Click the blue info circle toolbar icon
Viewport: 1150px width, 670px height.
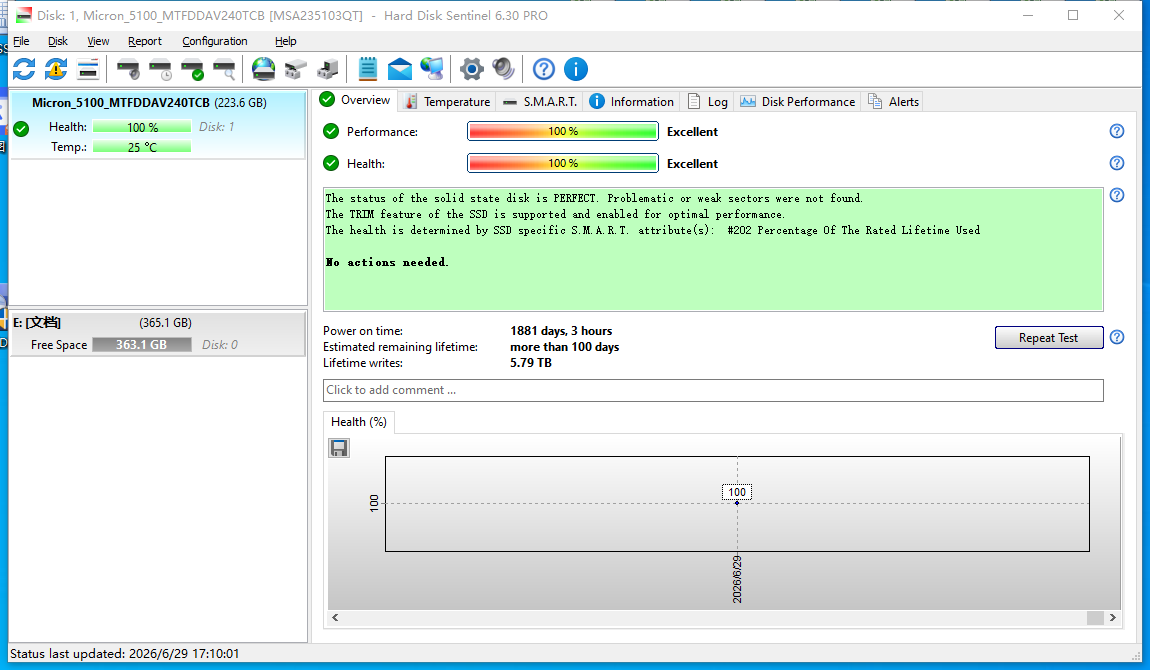tap(576, 70)
